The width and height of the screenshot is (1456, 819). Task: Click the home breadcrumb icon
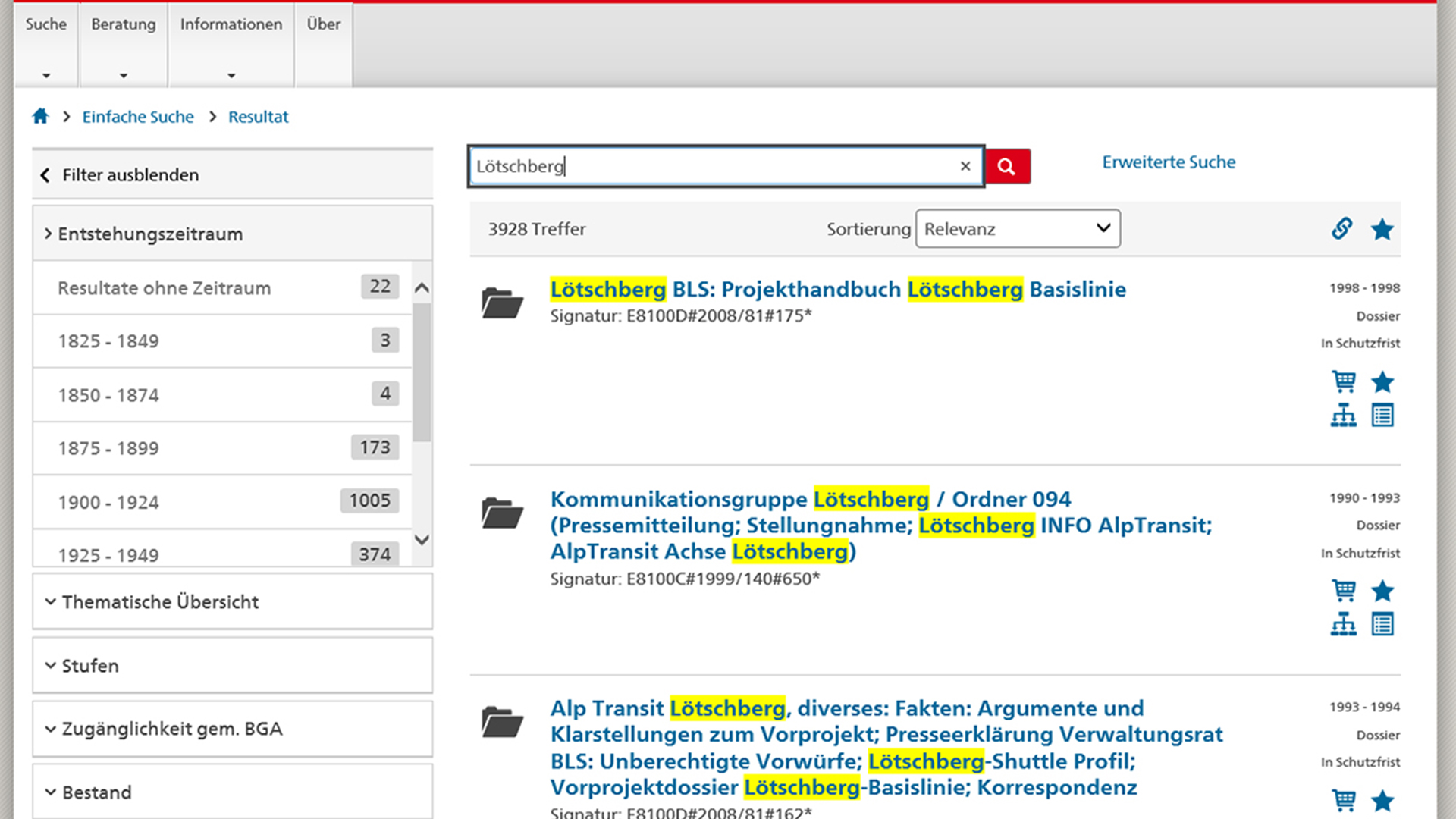coord(40,115)
